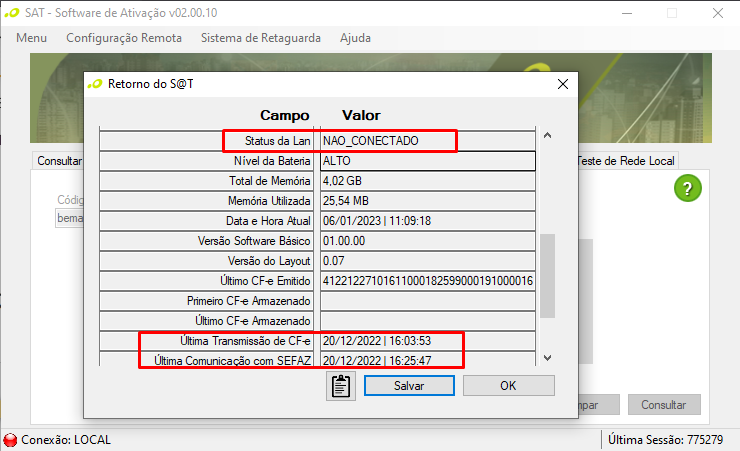Click the Consultar button in main window

click(664, 404)
